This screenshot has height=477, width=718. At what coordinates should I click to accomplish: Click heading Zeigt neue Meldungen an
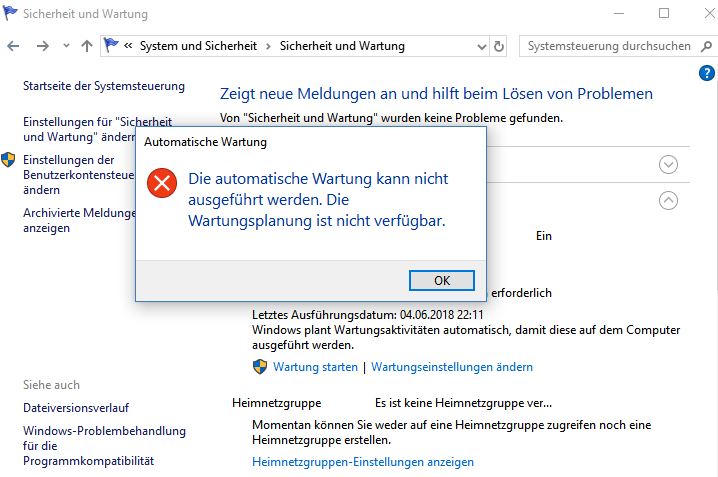(x=436, y=93)
